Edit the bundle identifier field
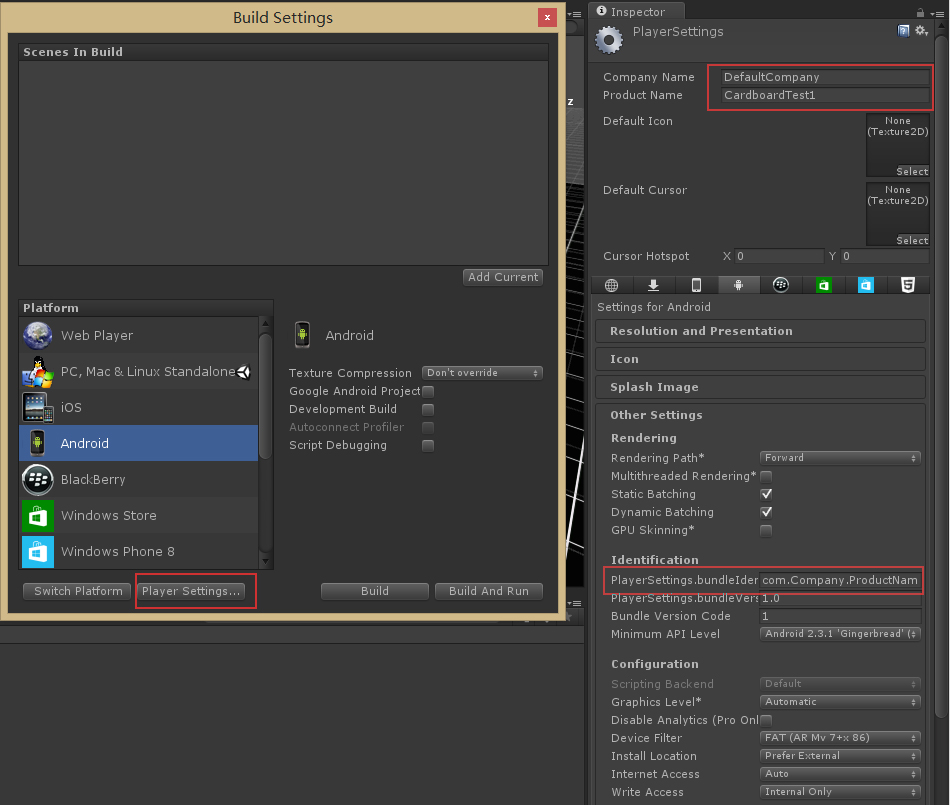The image size is (950, 805). (x=840, y=580)
